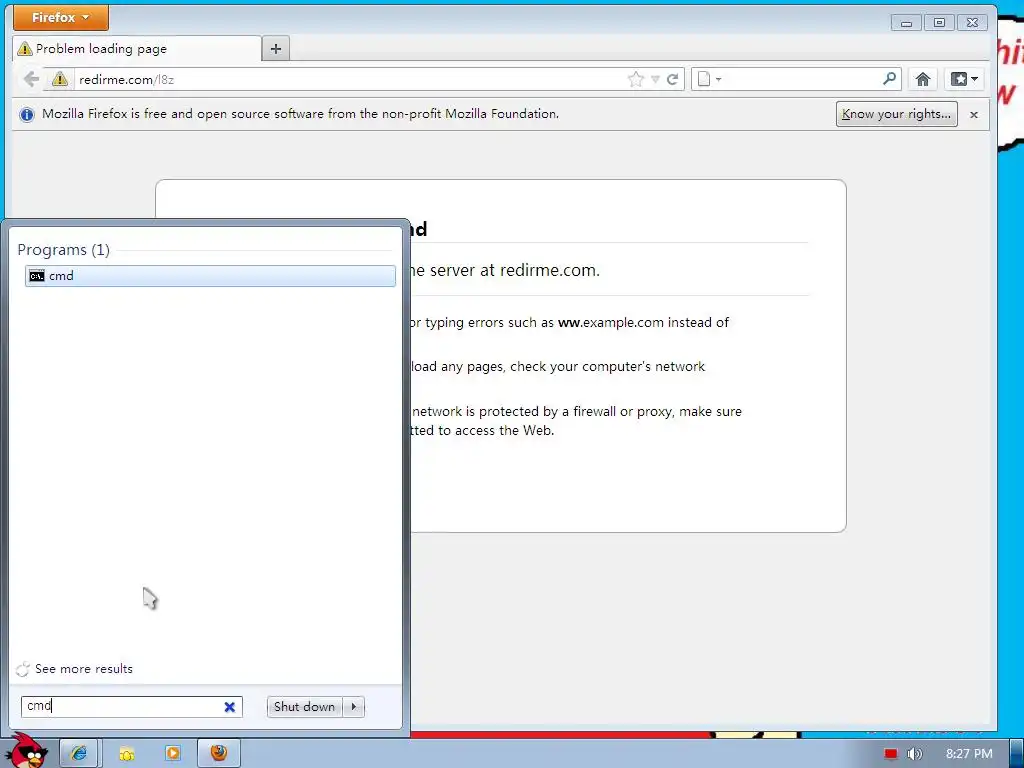Viewport: 1024px width, 768px height.
Task: Go to the Firefox home page
Action: click(x=923, y=80)
